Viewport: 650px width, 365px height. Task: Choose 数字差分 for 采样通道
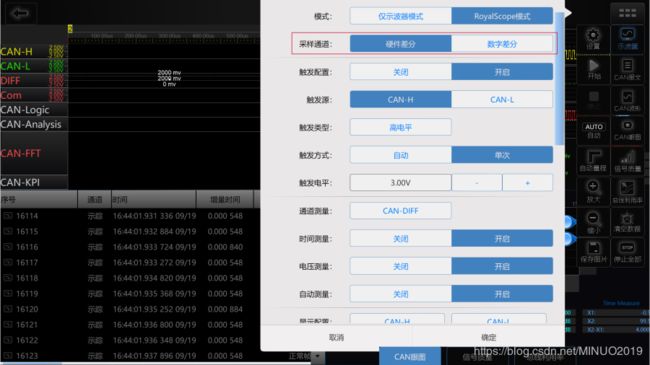point(502,44)
